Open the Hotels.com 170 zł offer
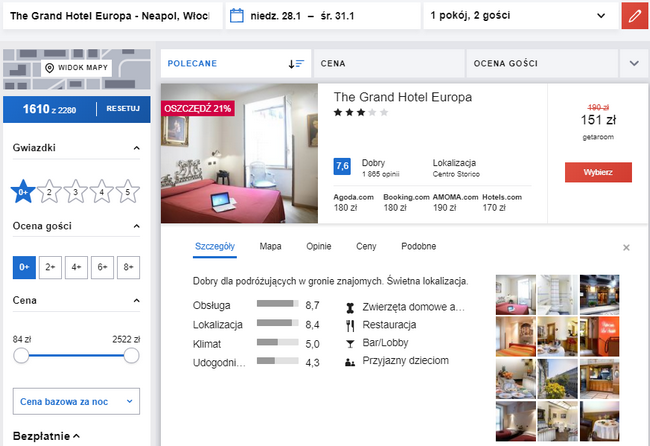650x446 pixels. click(502, 203)
